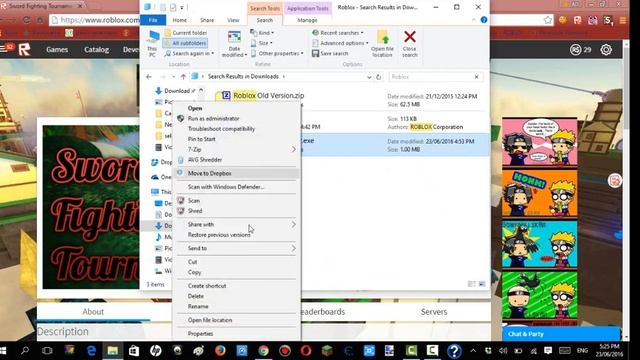Click Roblox settings gear icon
This screenshot has width=640, height=360.
pos(606,50)
